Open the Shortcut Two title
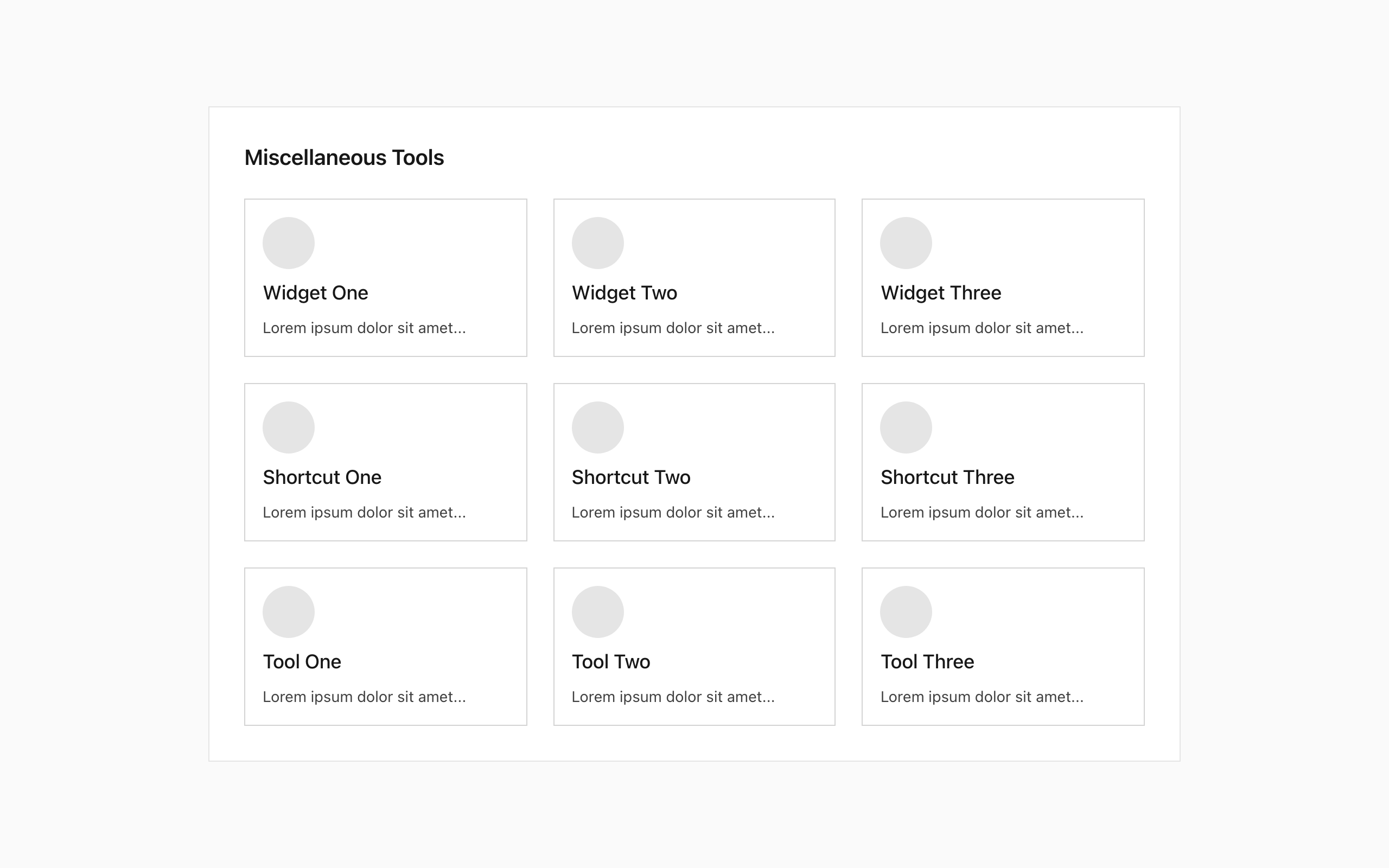The height and width of the screenshot is (868, 1389). click(x=631, y=477)
